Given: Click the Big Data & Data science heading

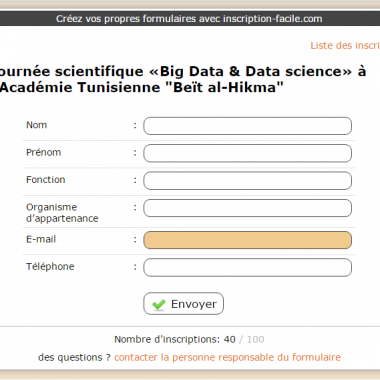Looking at the screenshot, I should 183,79.
